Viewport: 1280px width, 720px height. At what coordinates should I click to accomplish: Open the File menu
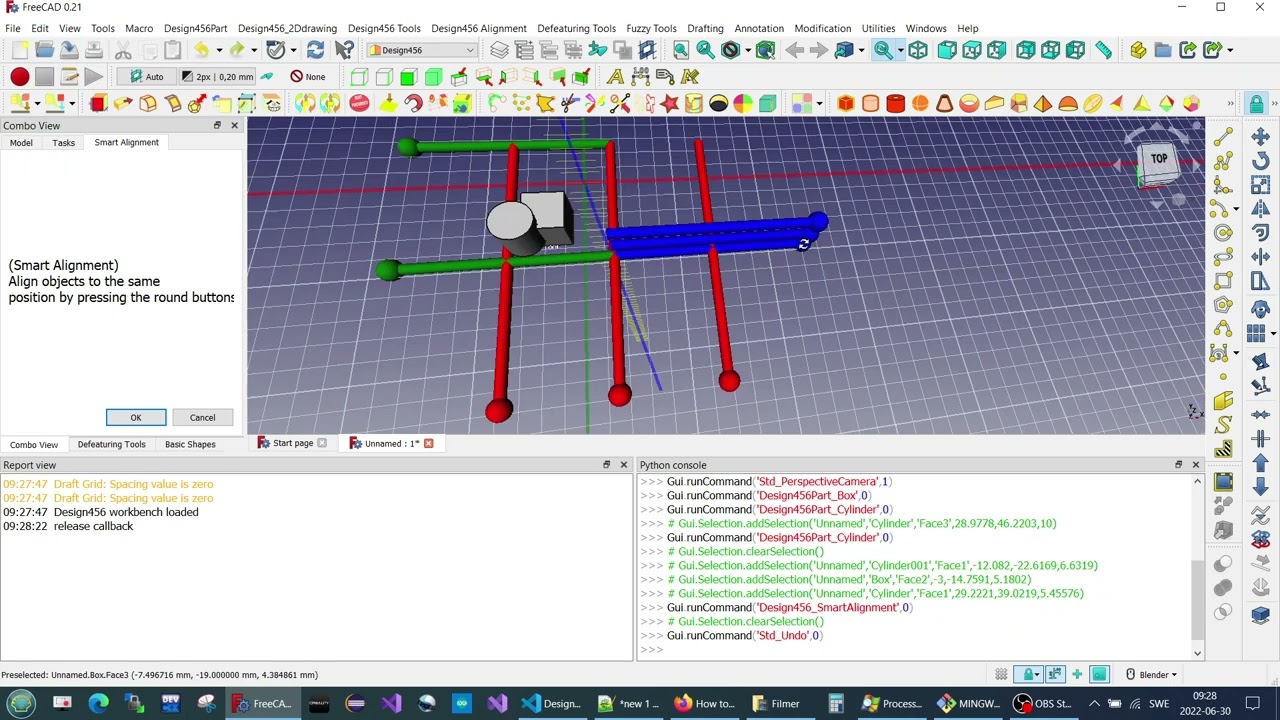point(13,28)
